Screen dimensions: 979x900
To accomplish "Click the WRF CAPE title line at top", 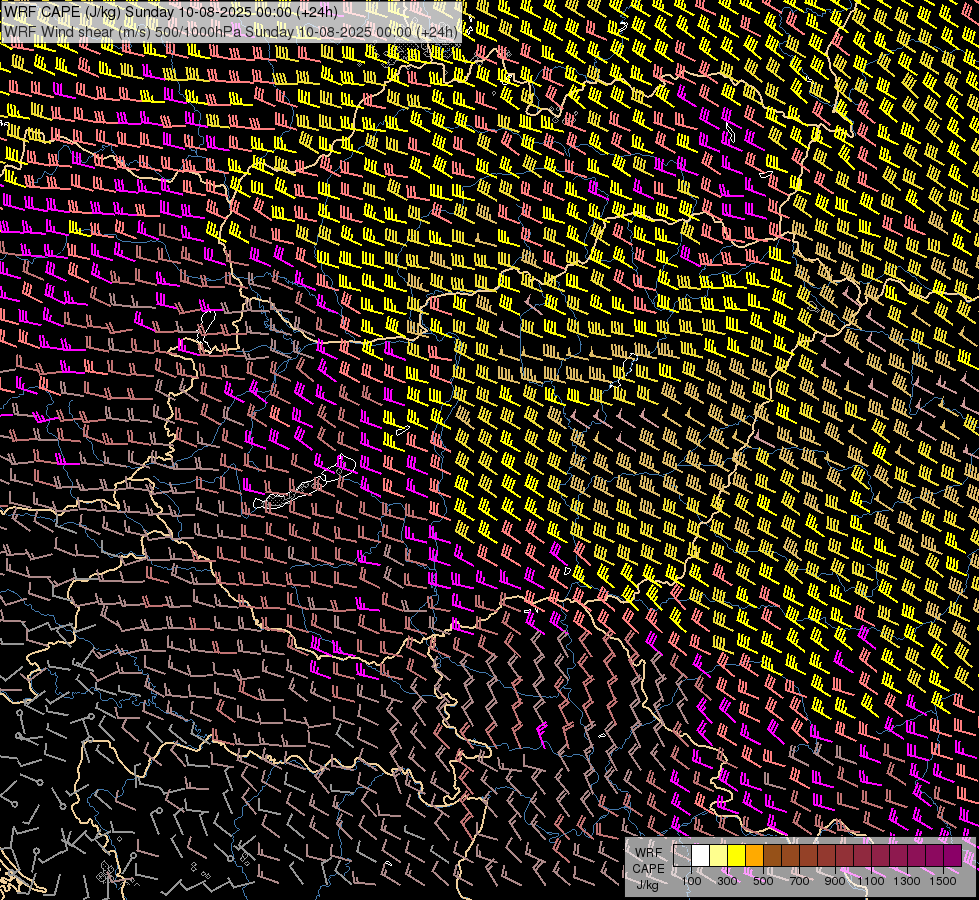I will pos(170,12).
